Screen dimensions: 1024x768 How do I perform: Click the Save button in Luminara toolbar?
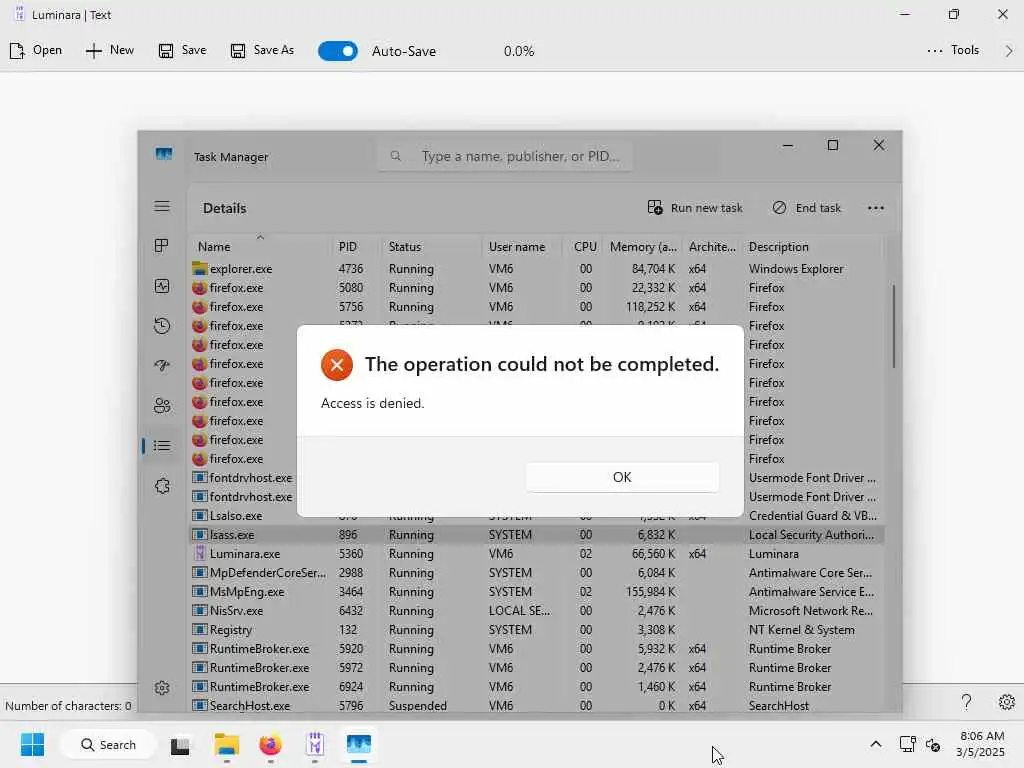(182, 50)
